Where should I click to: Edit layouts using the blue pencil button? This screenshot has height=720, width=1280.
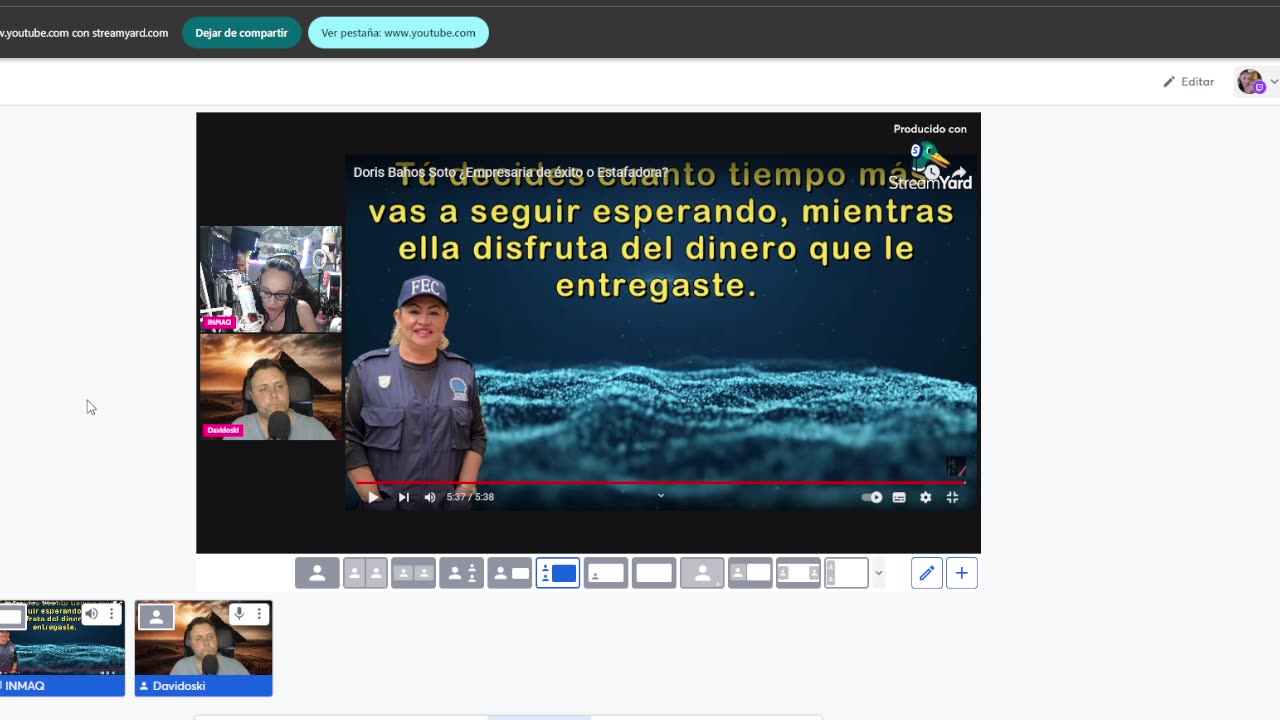[x=927, y=573]
